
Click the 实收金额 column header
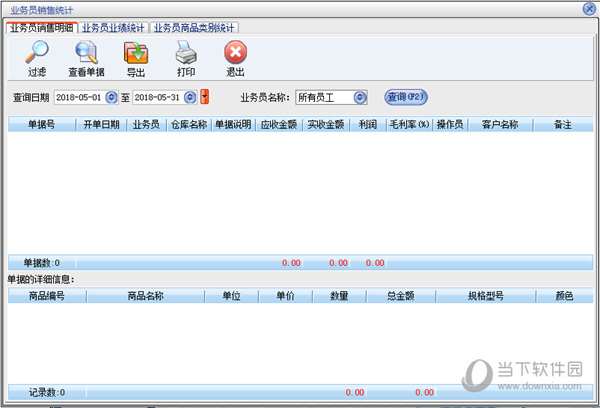[326, 124]
